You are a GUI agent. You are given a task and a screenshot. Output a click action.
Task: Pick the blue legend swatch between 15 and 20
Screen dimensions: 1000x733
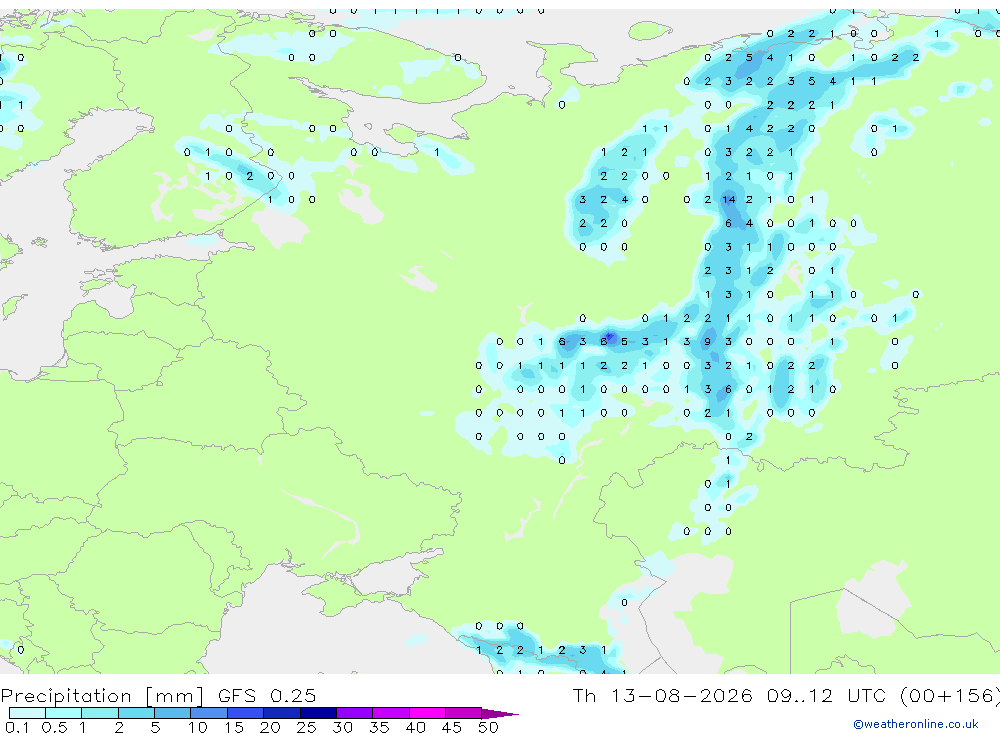(x=246, y=713)
